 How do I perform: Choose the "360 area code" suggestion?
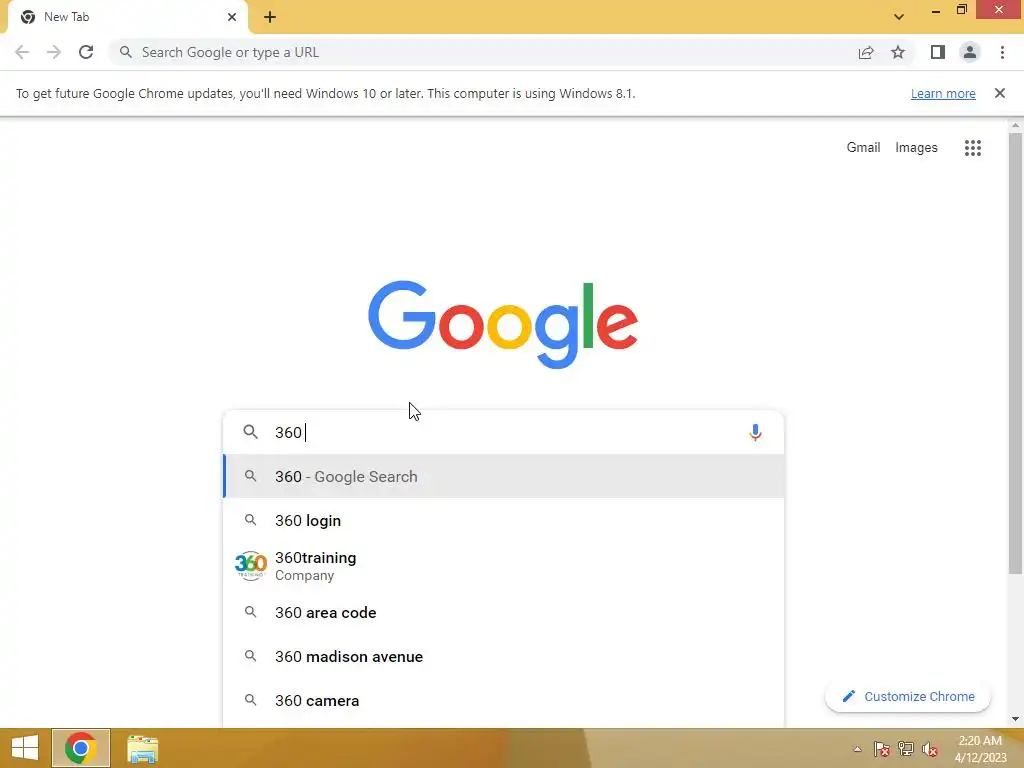click(x=503, y=613)
